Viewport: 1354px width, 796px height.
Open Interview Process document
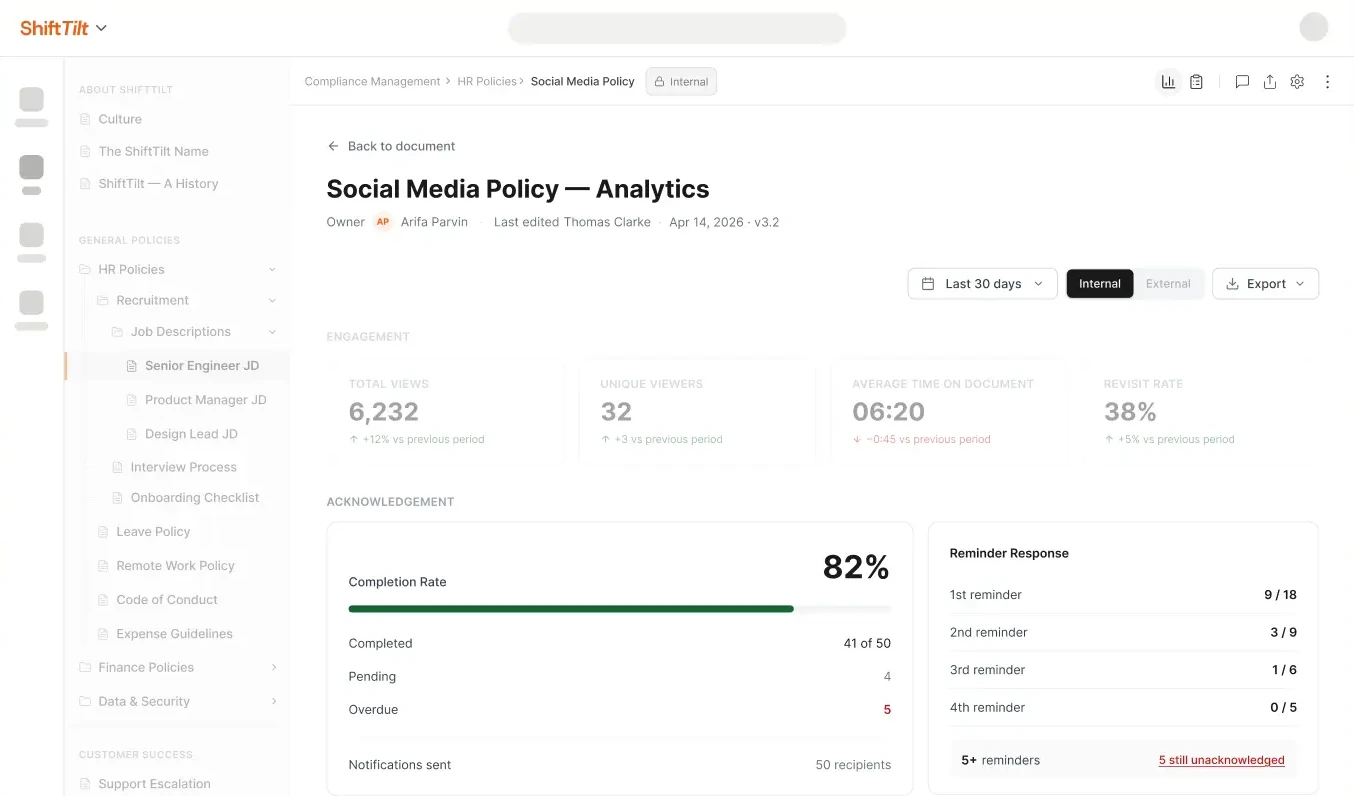coord(183,467)
